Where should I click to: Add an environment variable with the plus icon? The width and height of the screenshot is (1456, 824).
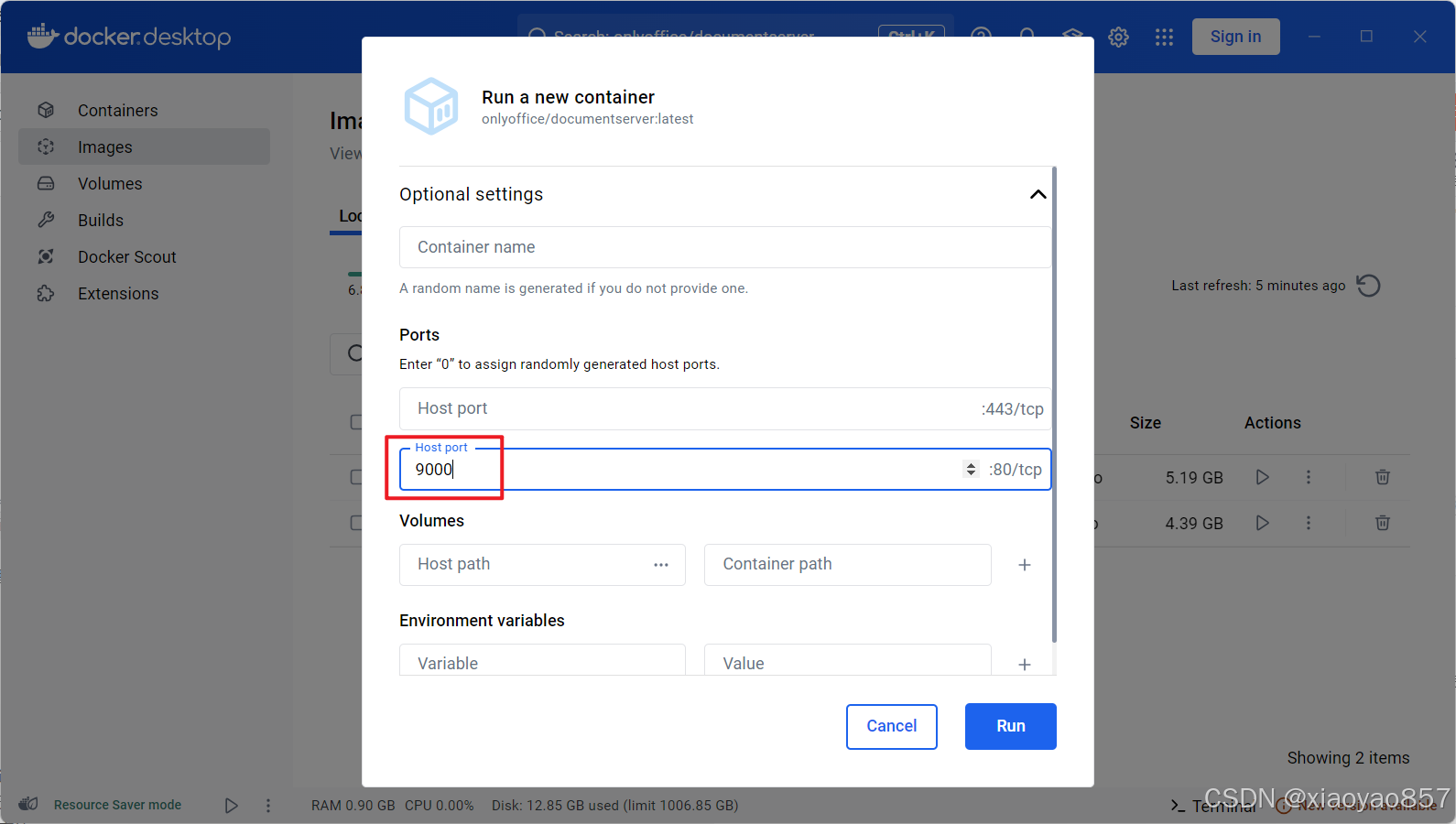pos(1025,664)
